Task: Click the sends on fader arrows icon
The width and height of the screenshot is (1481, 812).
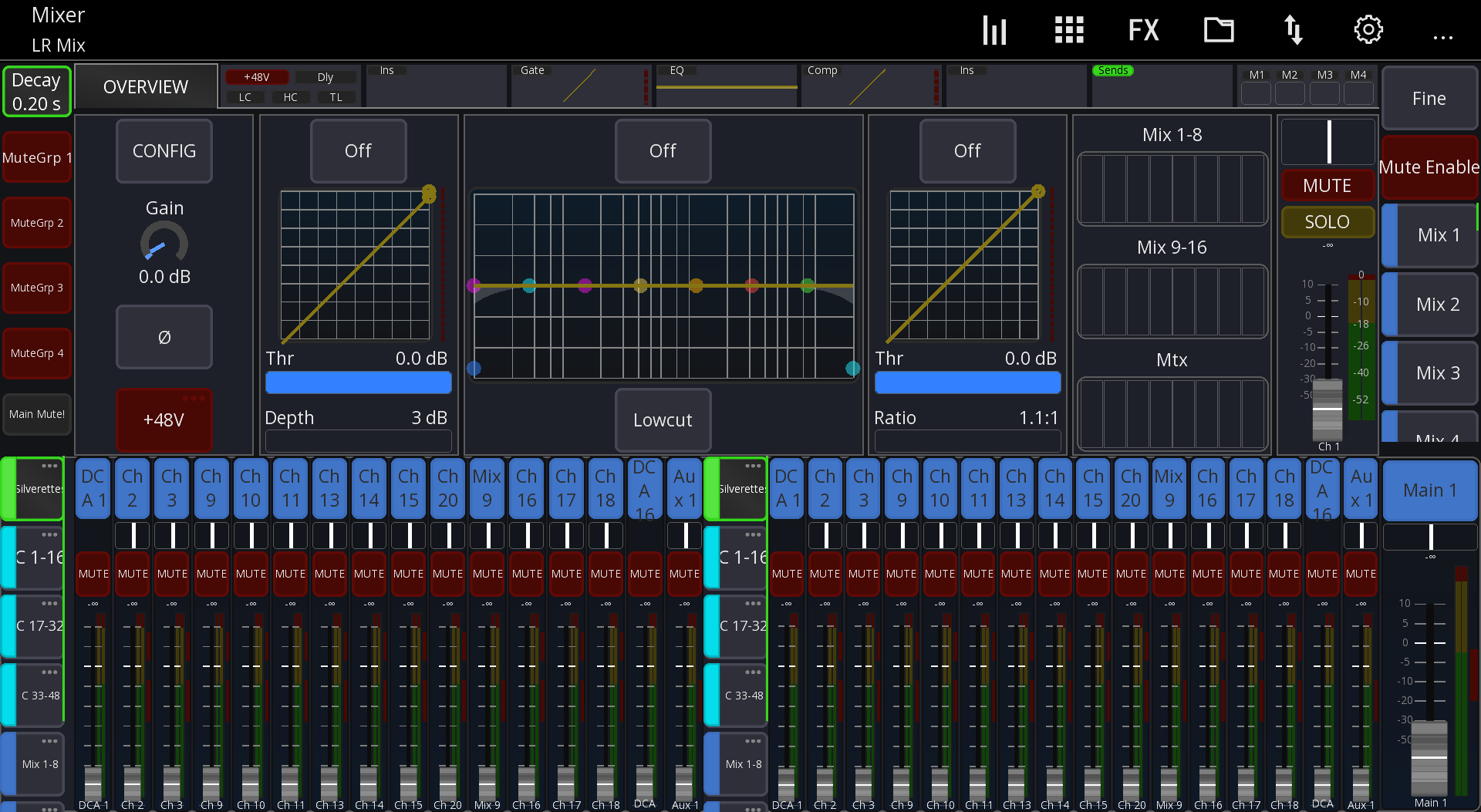Action: point(1294,30)
